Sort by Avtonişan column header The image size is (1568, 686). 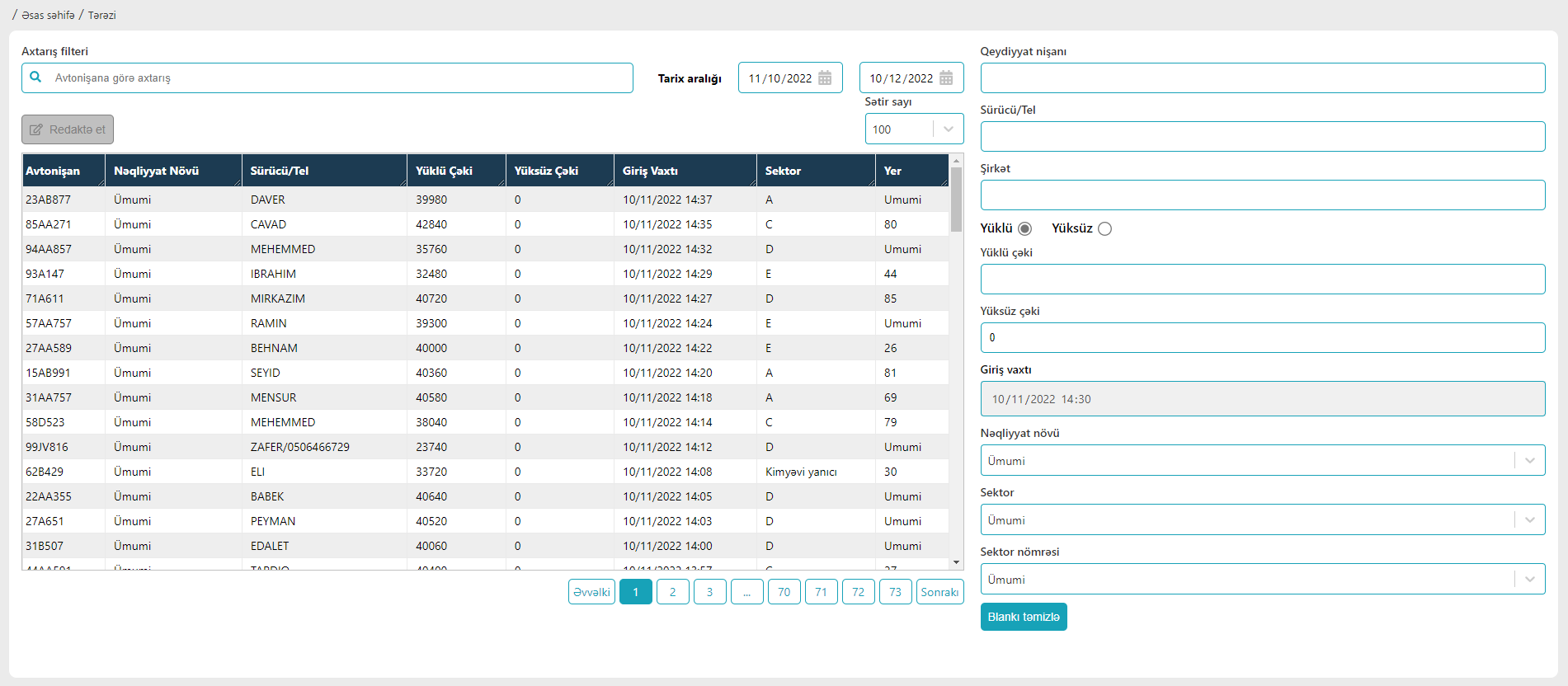[64, 171]
